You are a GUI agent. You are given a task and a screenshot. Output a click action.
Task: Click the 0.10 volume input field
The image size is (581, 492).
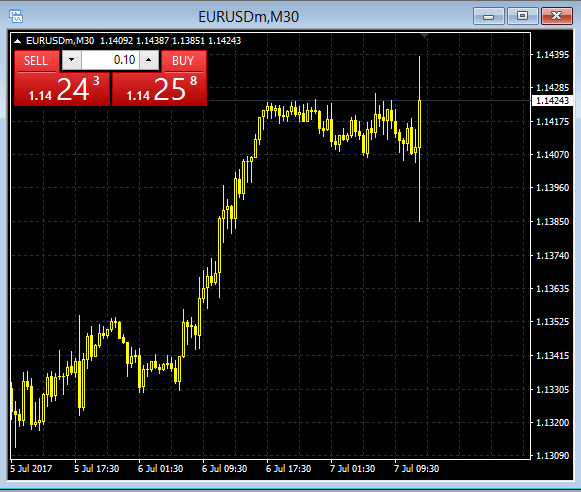click(110, 60)
